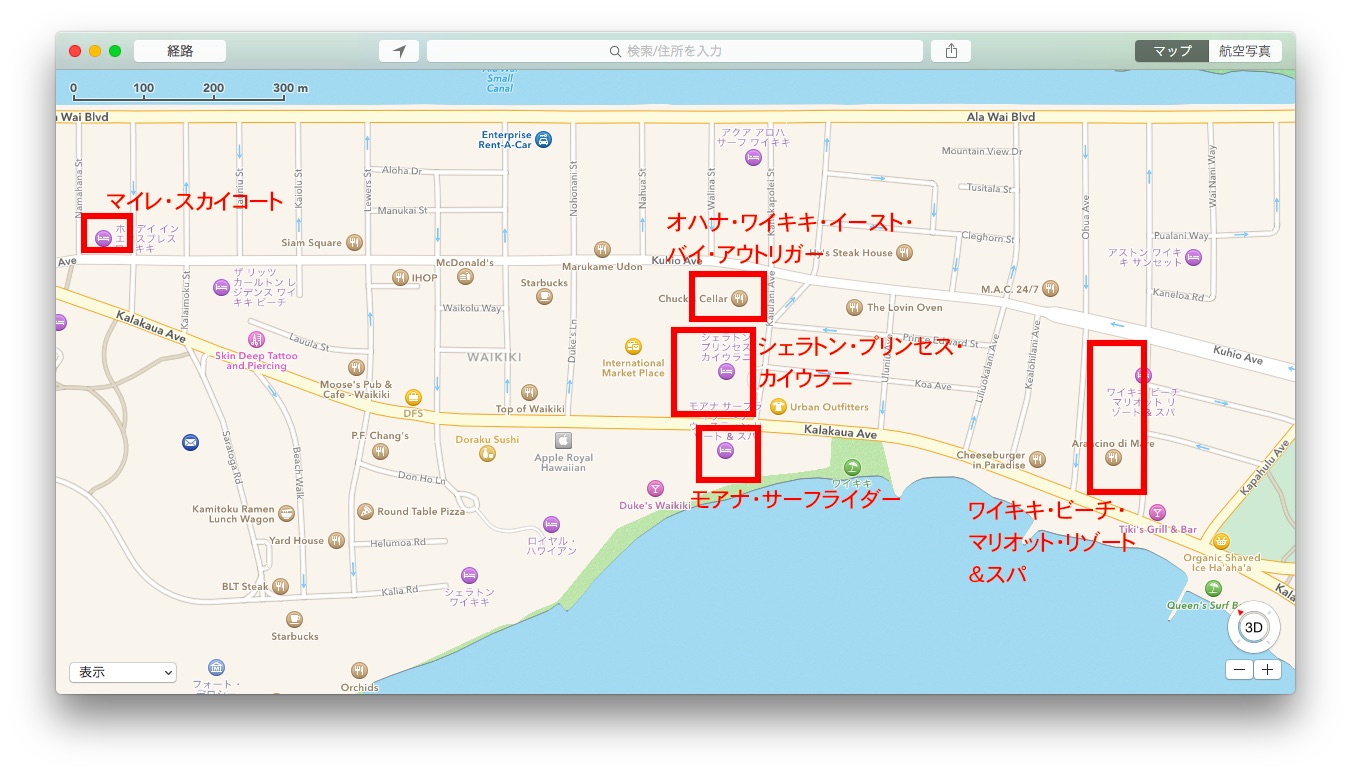Click the Ala Wai Blvd street label
Image resolution: width=1351 pixels, height=774 pixels.
pyautogui.click(x=1000, y=117)
